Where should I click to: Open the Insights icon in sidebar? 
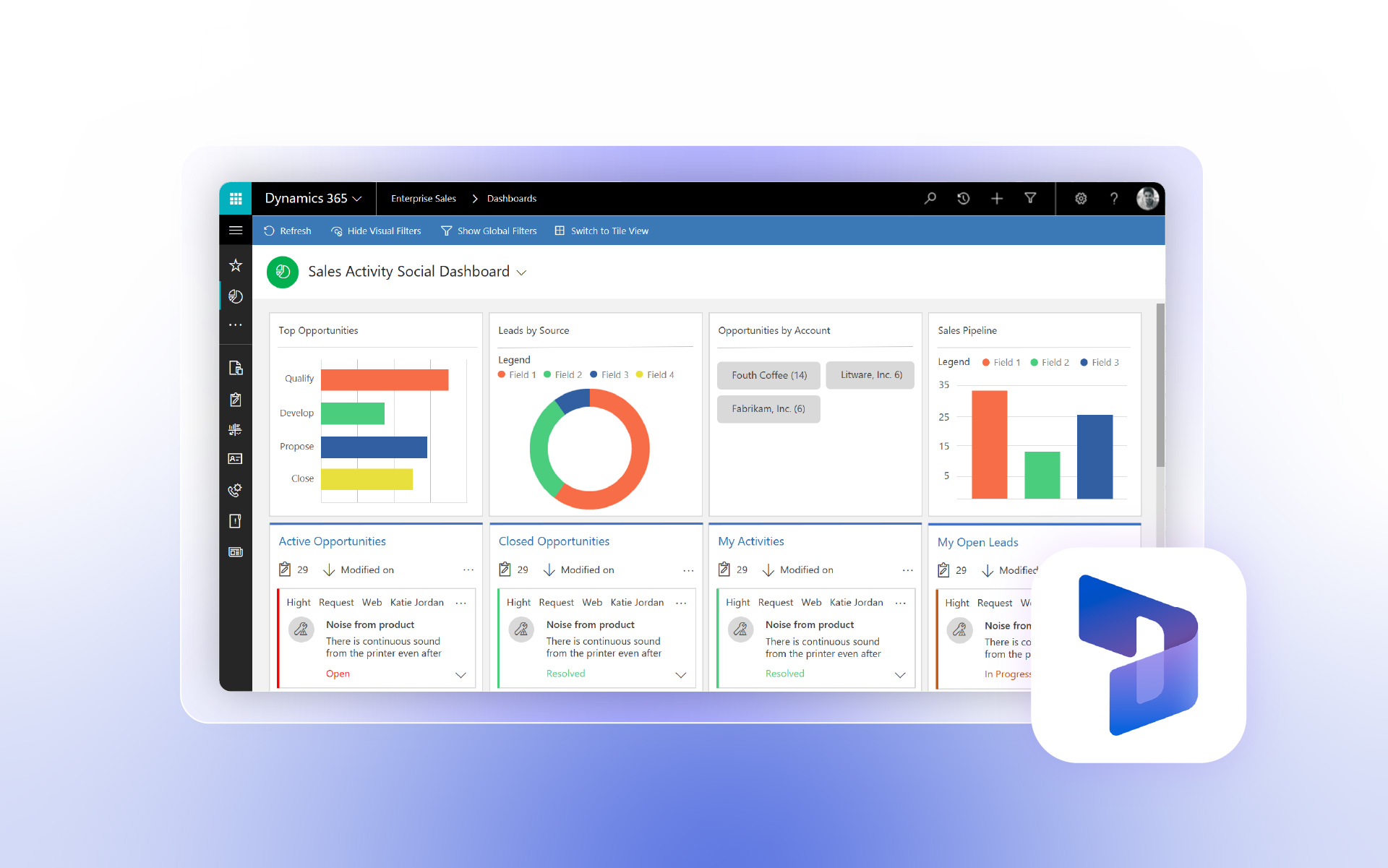click(237, 297)
